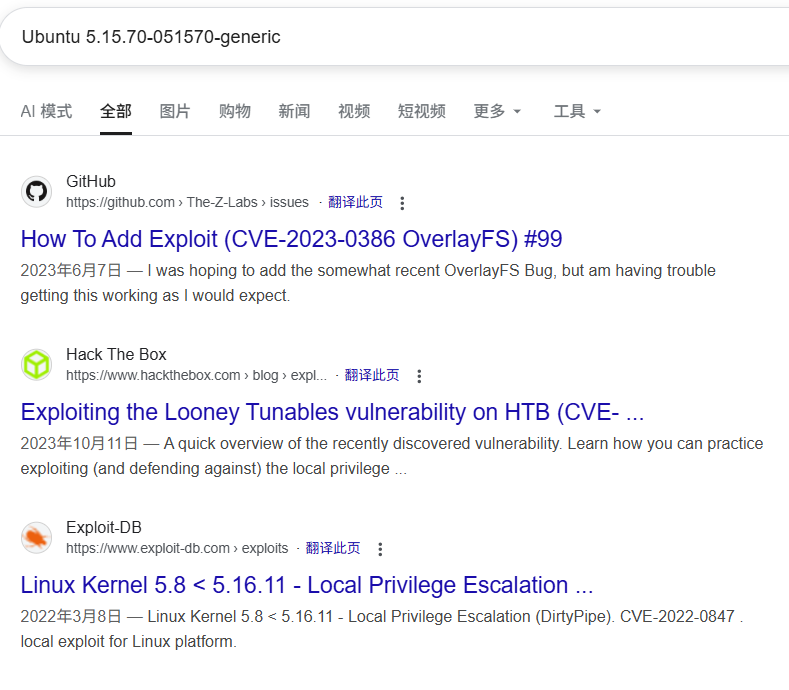Open three-dot menu for Exploit-DB result
Image resolution: width=789 pixels, height=690 pixels.
[380, 549]
